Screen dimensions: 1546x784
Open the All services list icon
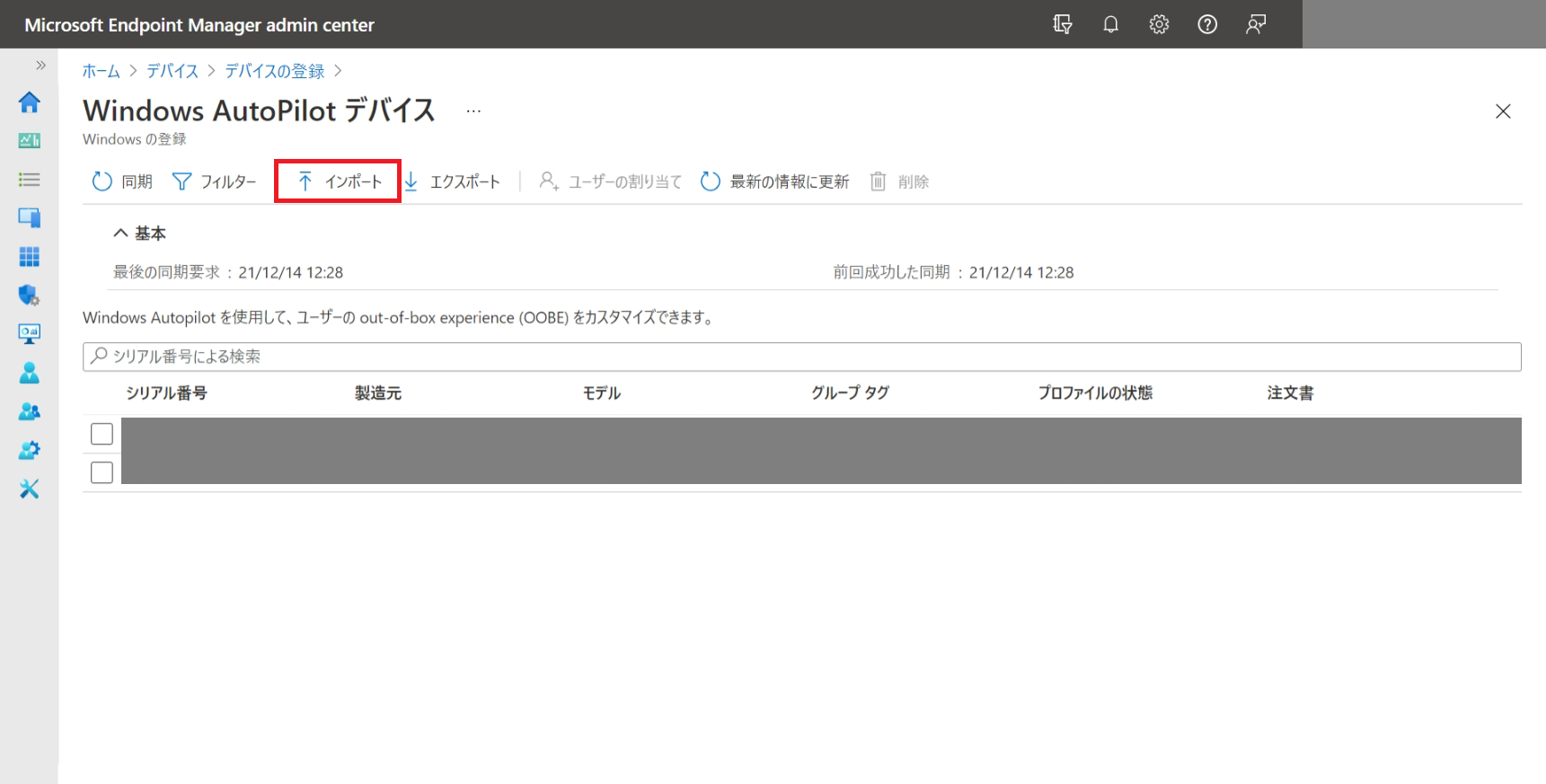(x=29, y=180)
